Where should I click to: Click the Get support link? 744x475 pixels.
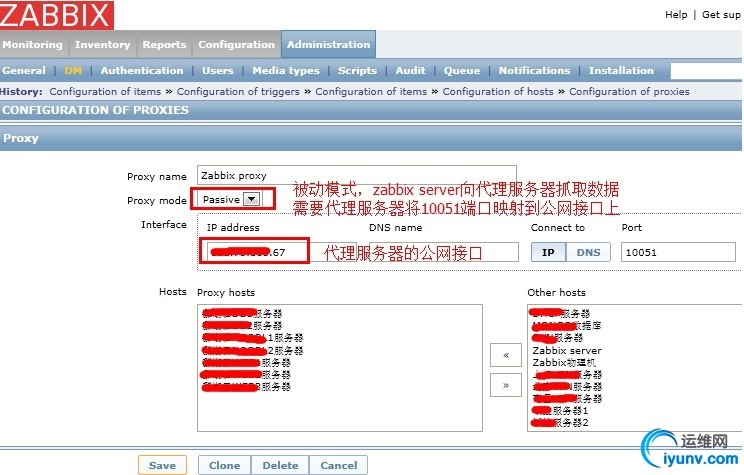pyautogui.click(x=722, y=15)
